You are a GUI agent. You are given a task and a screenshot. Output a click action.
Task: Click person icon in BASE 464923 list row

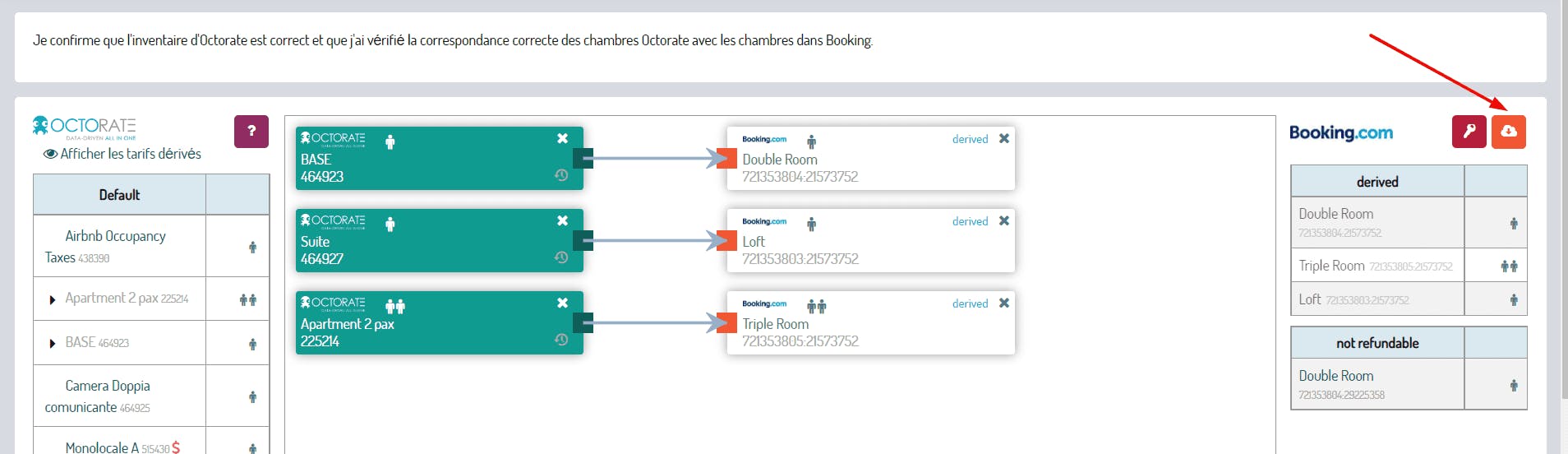pos(252,344)
